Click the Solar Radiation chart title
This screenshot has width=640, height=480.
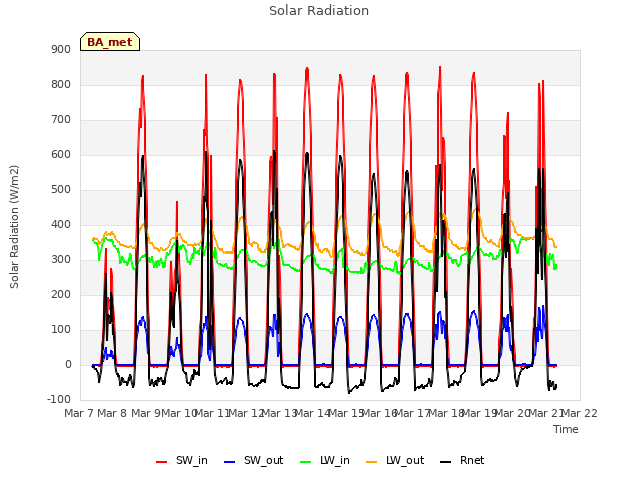319,11
